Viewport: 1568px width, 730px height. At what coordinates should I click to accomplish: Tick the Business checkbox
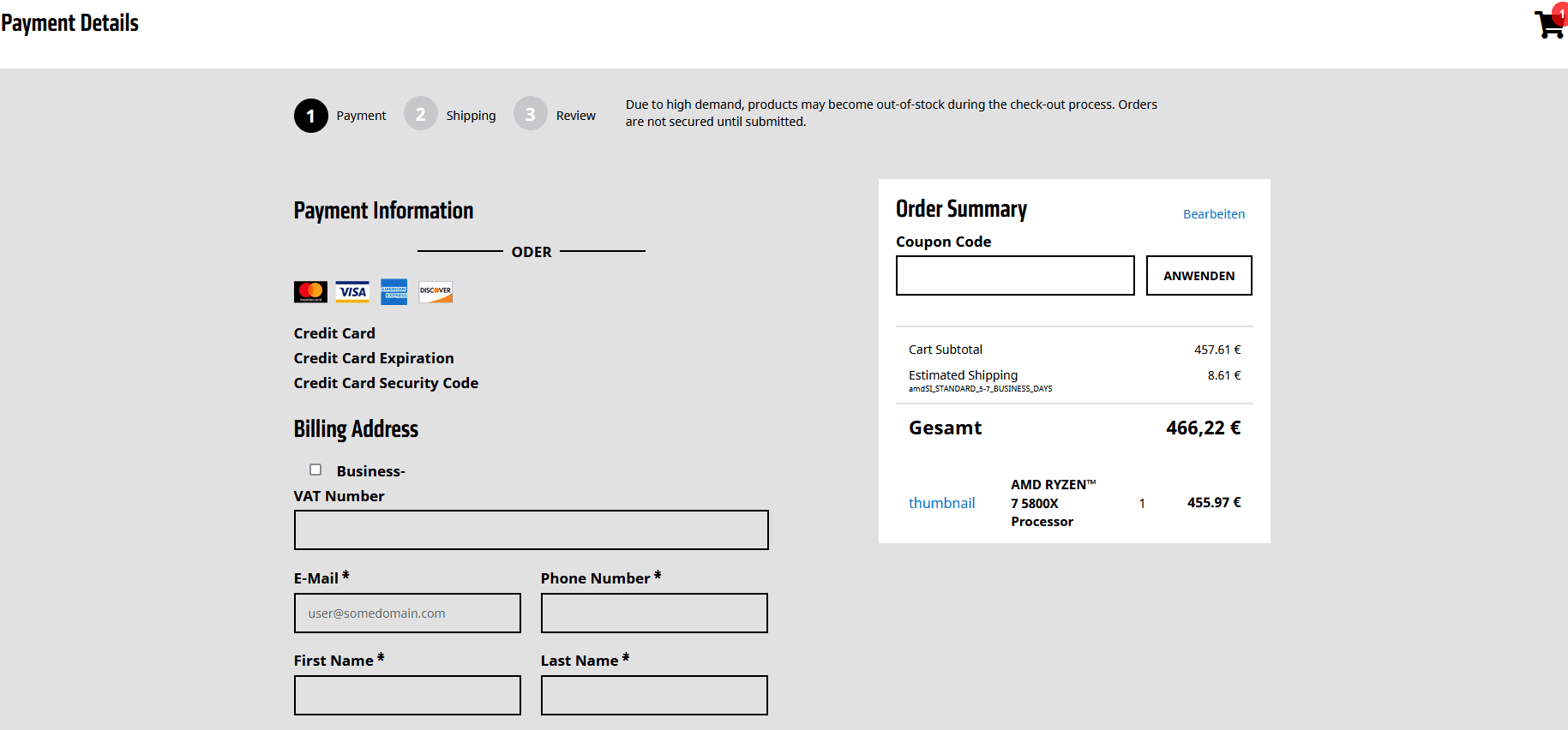tap(315, 470)
